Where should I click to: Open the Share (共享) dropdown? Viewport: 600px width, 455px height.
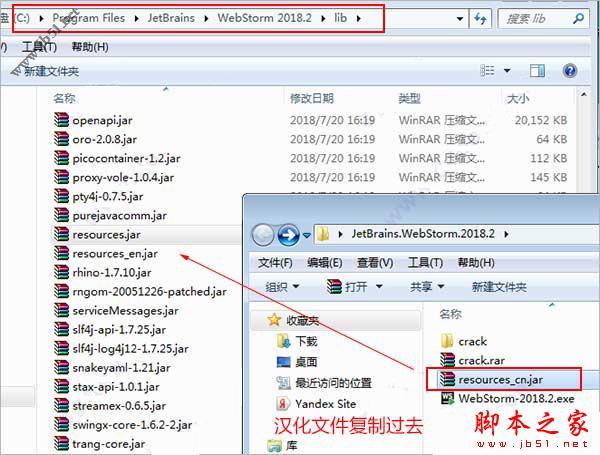427,286
